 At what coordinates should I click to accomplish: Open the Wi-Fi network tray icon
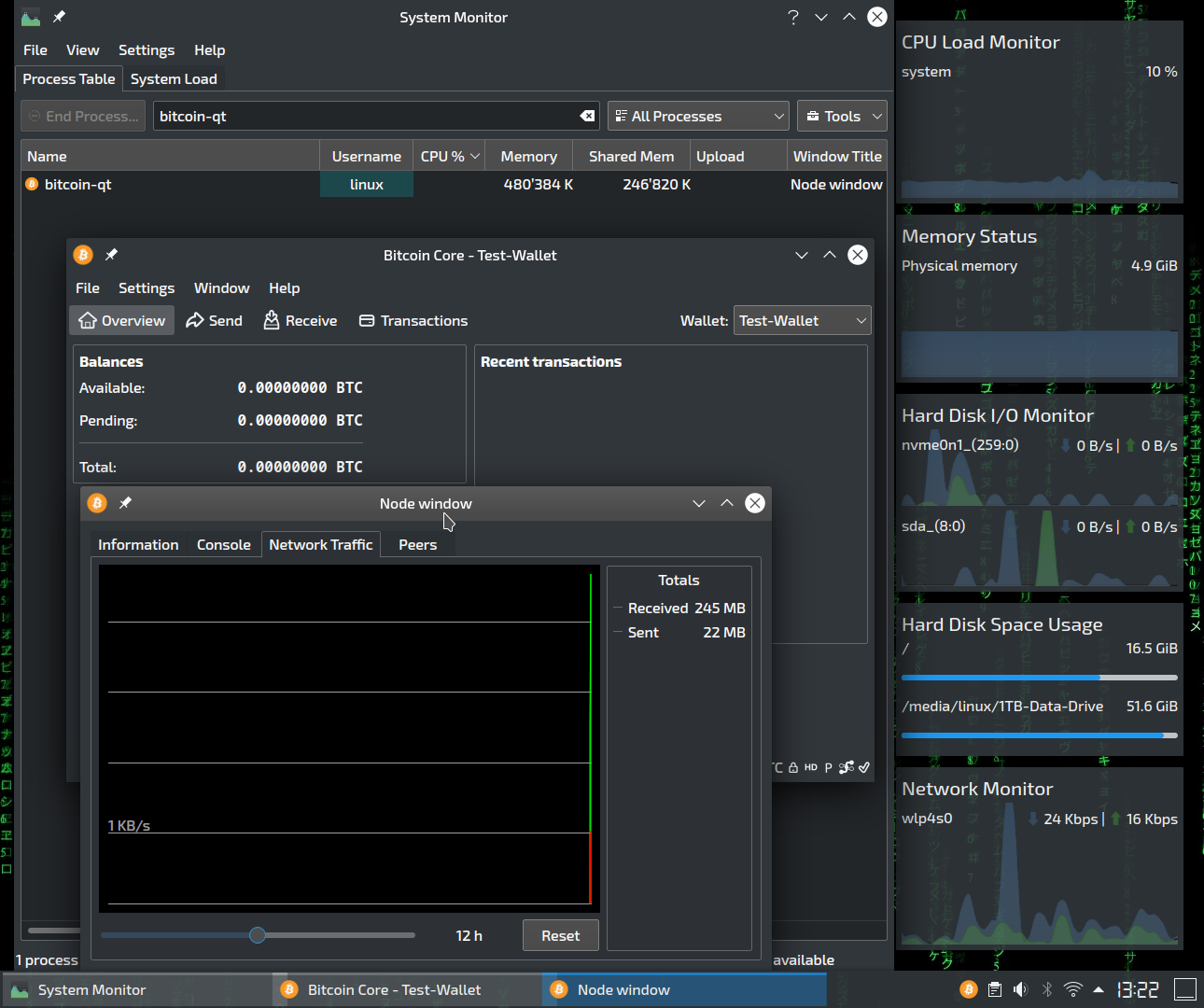click(1073, 989)
